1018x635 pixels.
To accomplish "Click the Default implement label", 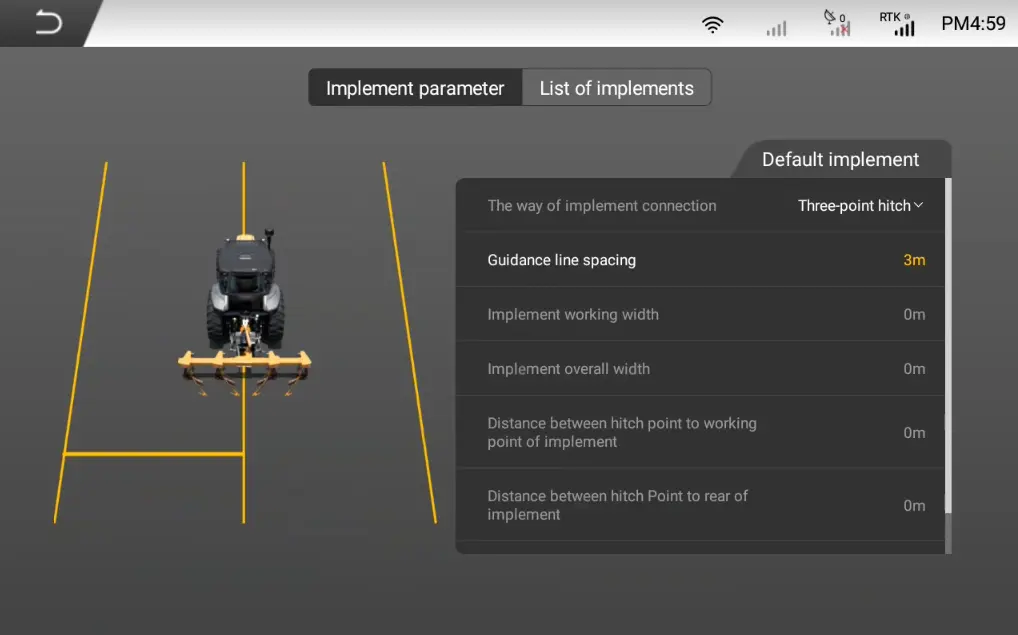I will (840, 159).
